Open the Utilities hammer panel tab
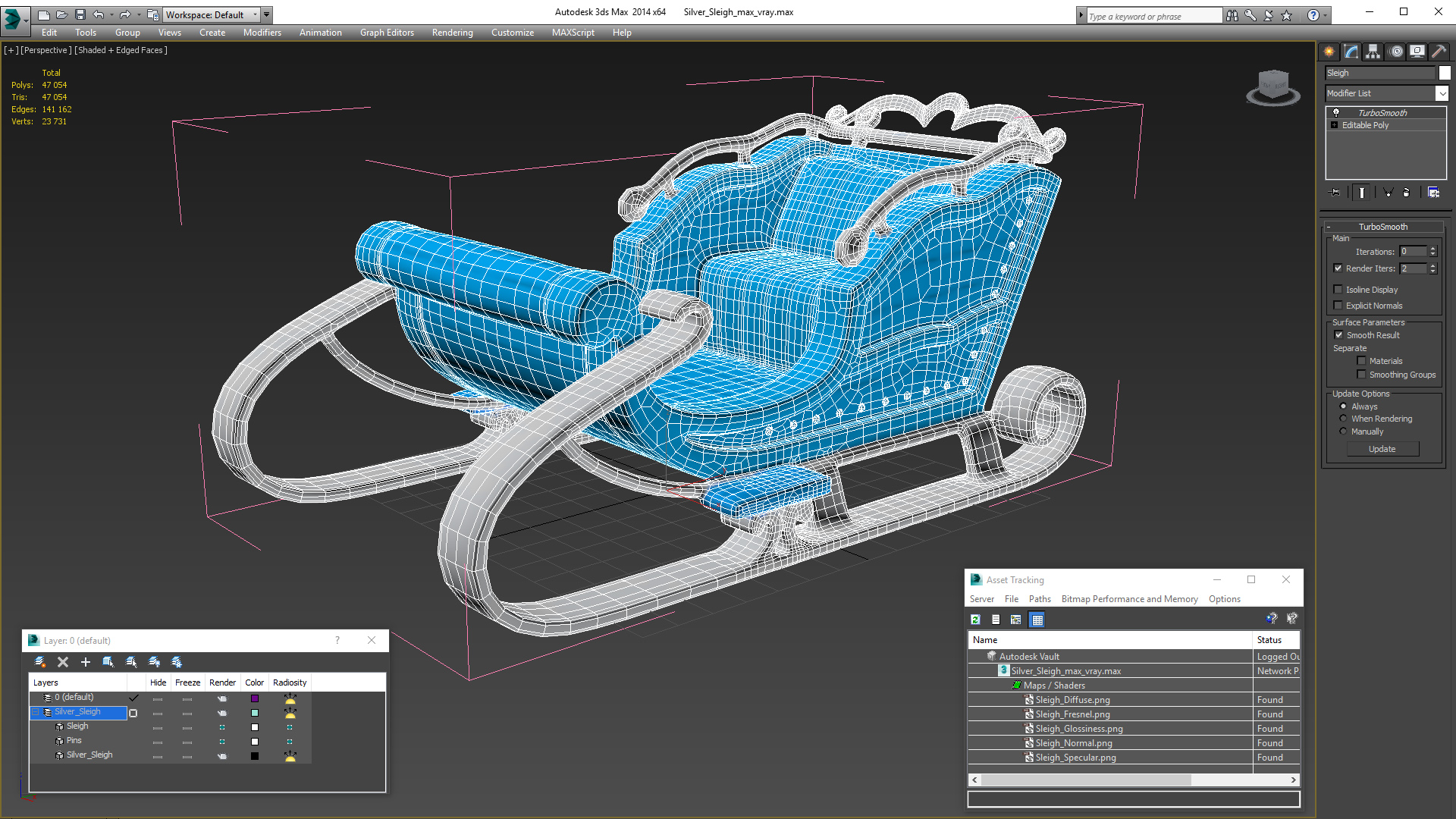 click(x=1439, y=52)
